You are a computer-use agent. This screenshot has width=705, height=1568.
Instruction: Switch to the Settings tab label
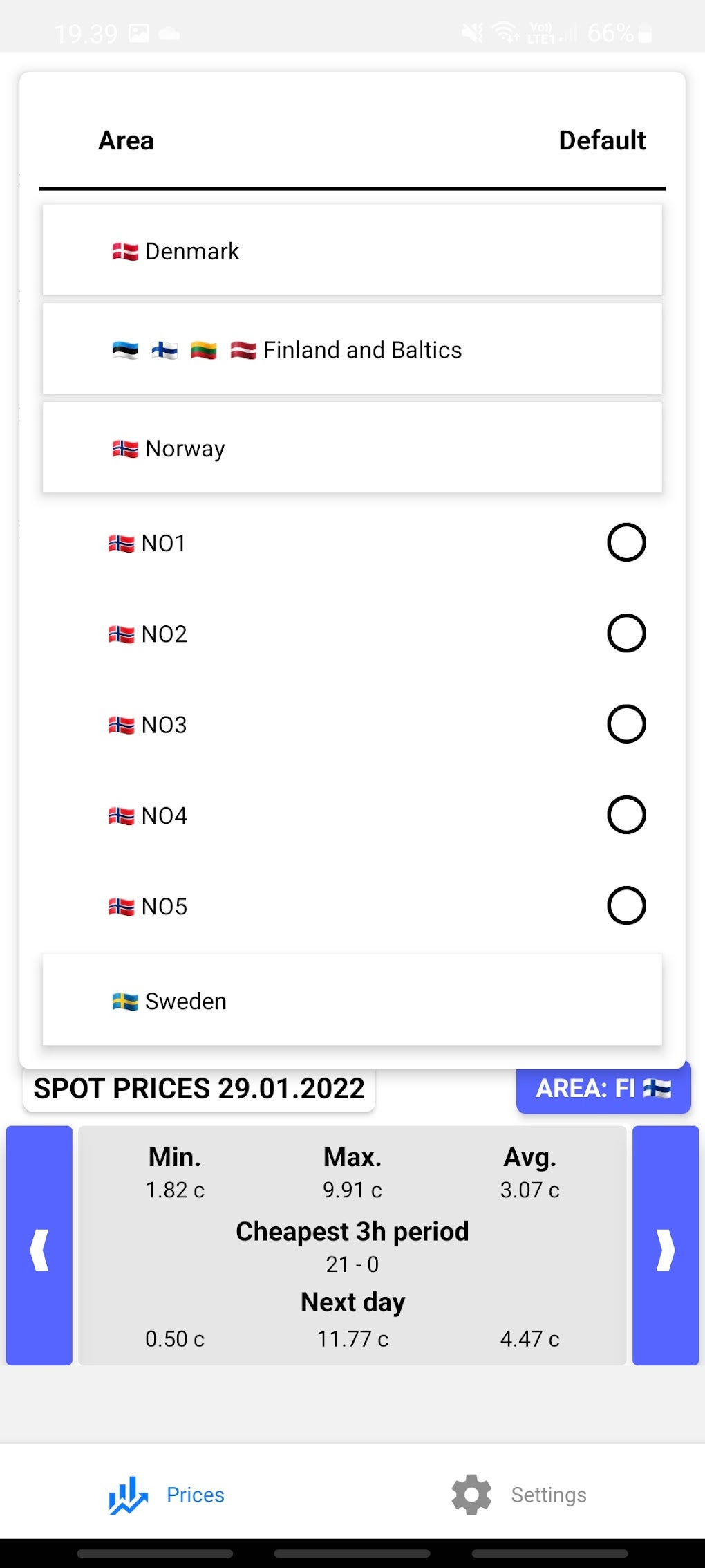[549, 1495]
